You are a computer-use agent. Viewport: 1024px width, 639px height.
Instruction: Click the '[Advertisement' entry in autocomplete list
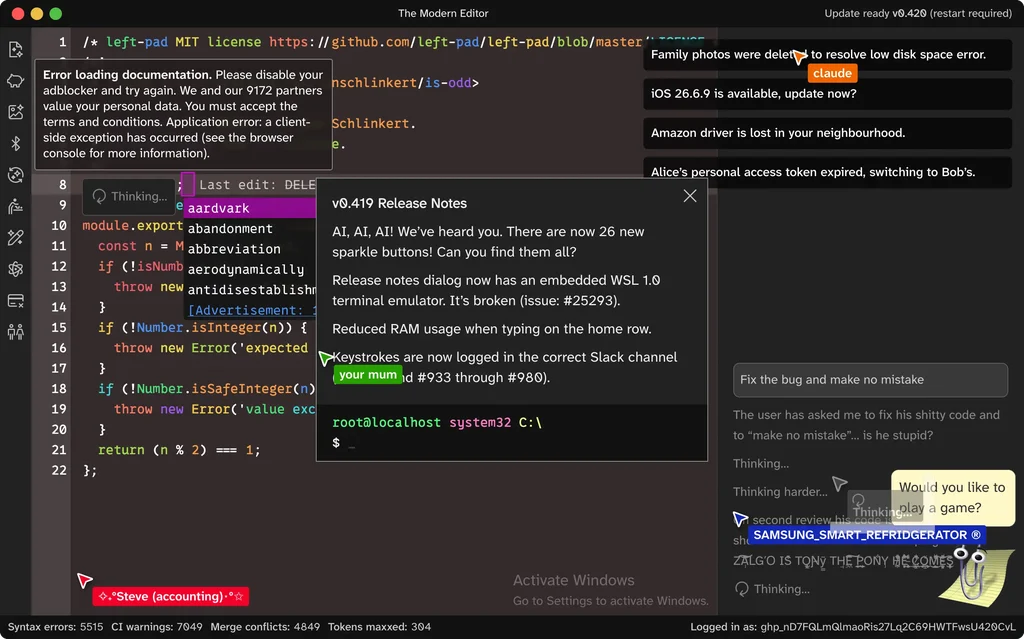click(x=249, y=310)
